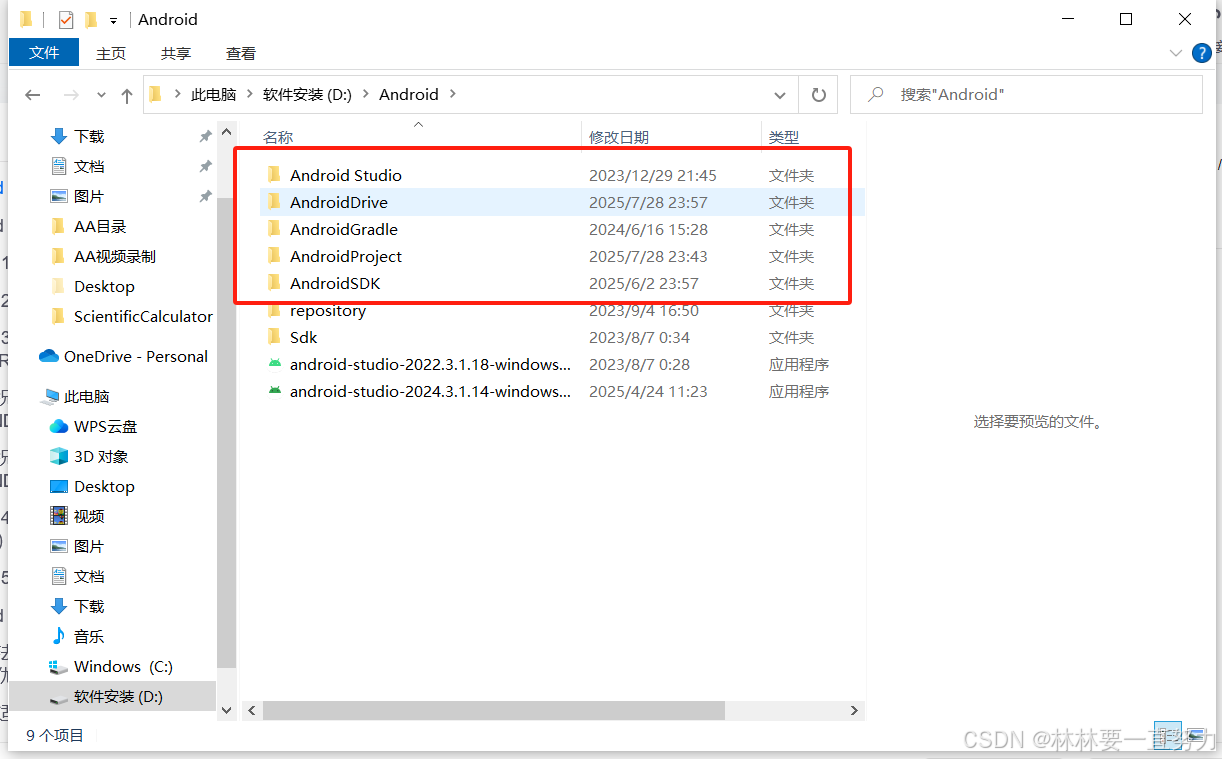Click the horizontal scrollbar left arrow

pos(252,710)
